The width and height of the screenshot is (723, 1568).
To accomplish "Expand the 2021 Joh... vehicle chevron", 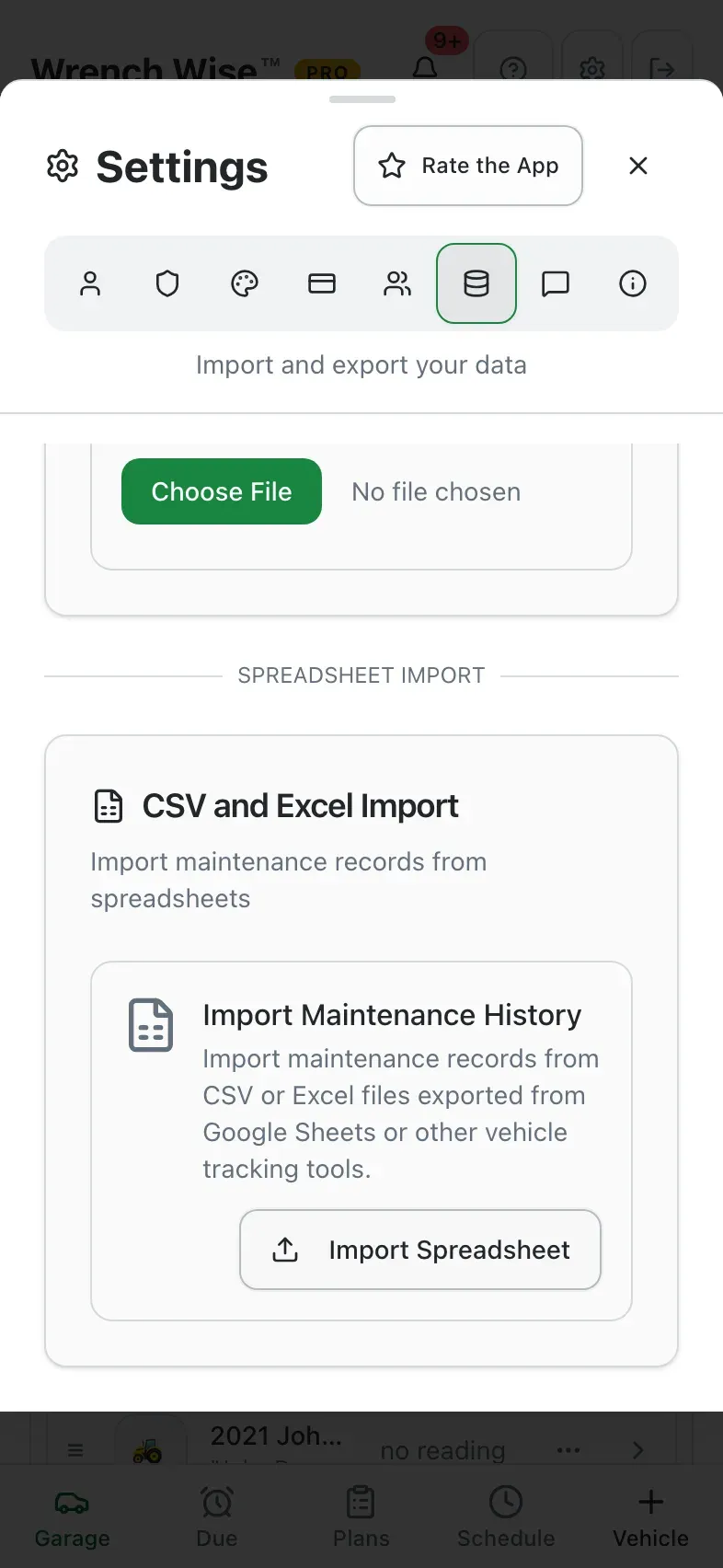I will coord(638,1450).
